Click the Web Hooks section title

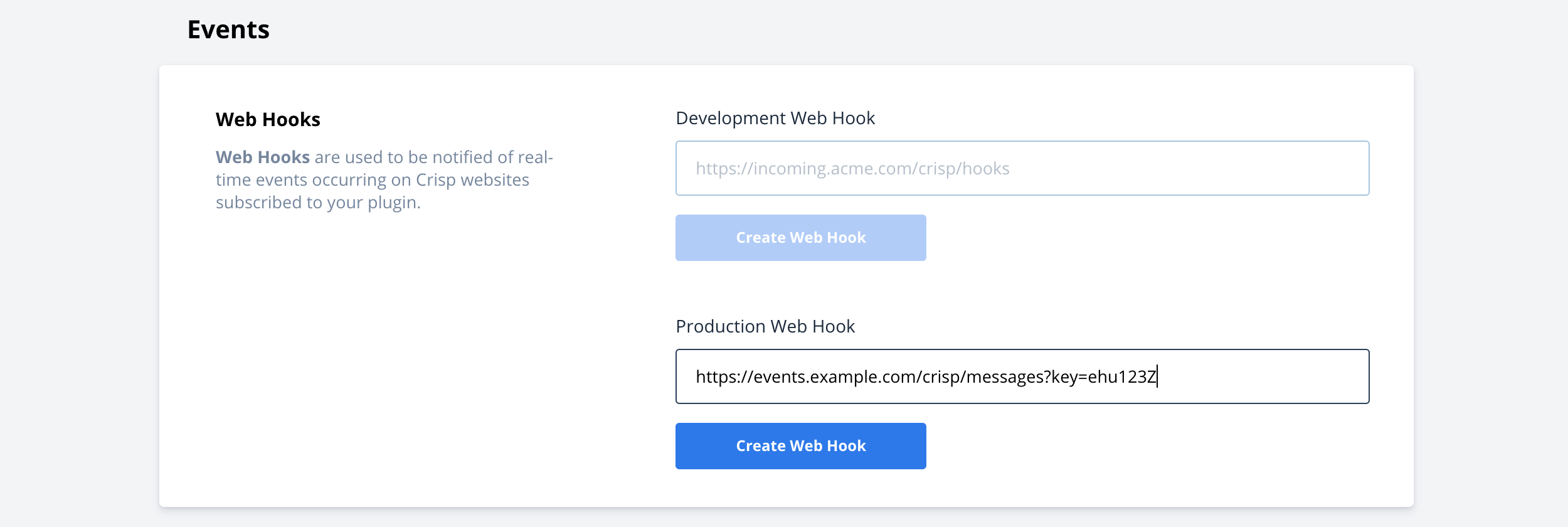(x=268, y=119)
